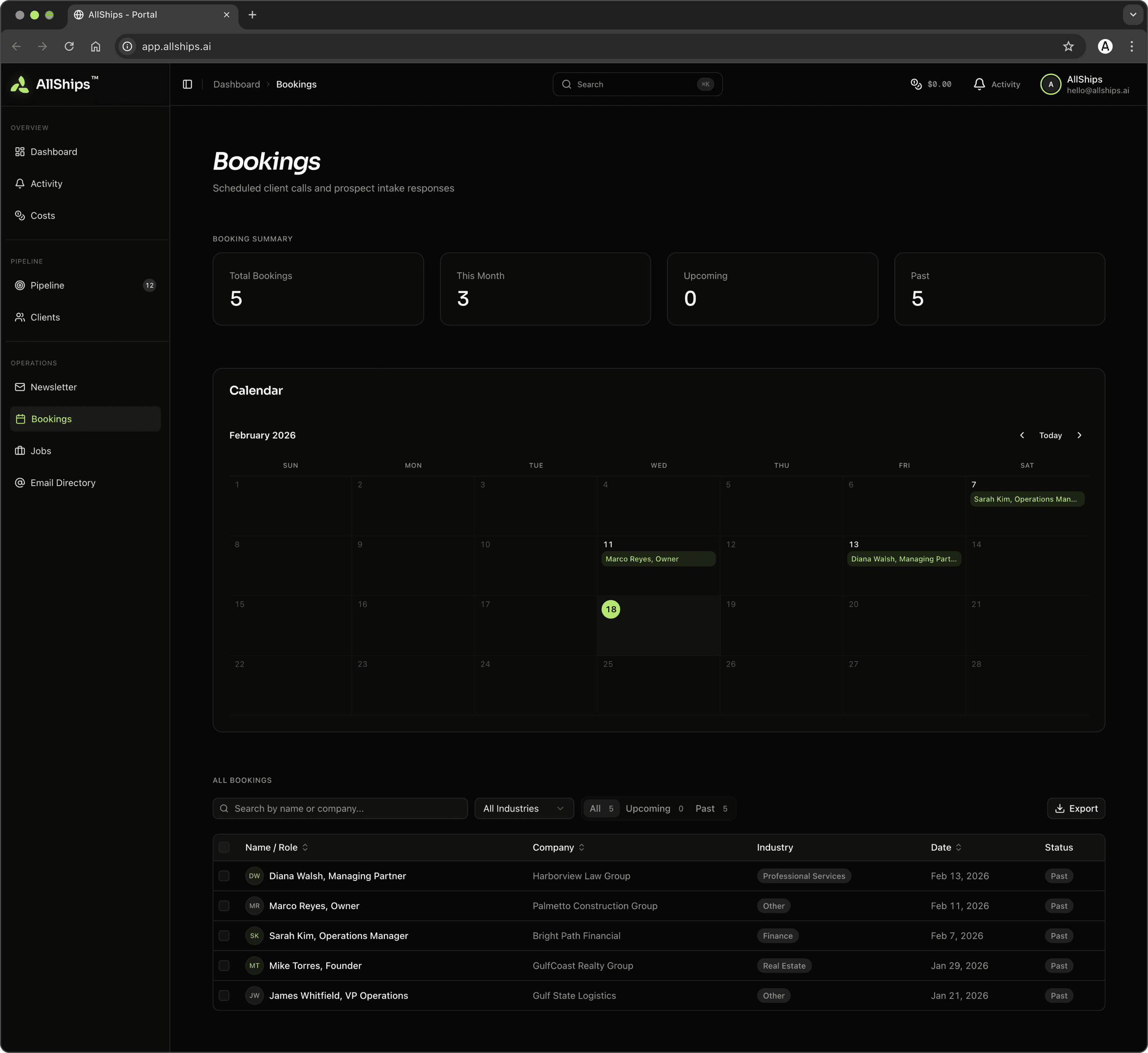Click the Search by name or company field
The image size is (1148, 1053).
[340, 809]
